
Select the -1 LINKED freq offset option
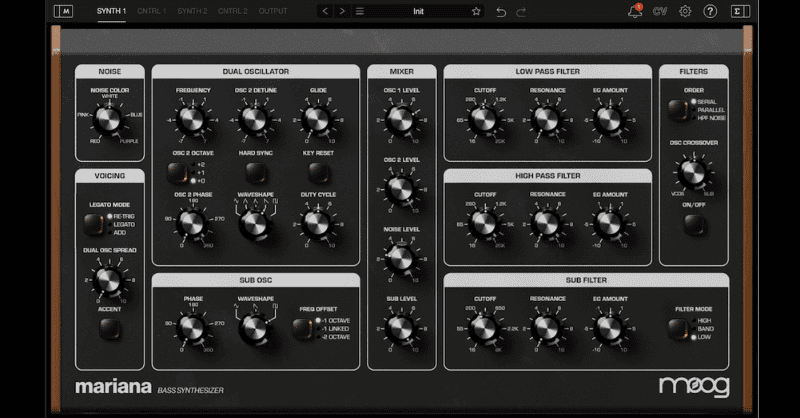[333, 329]
